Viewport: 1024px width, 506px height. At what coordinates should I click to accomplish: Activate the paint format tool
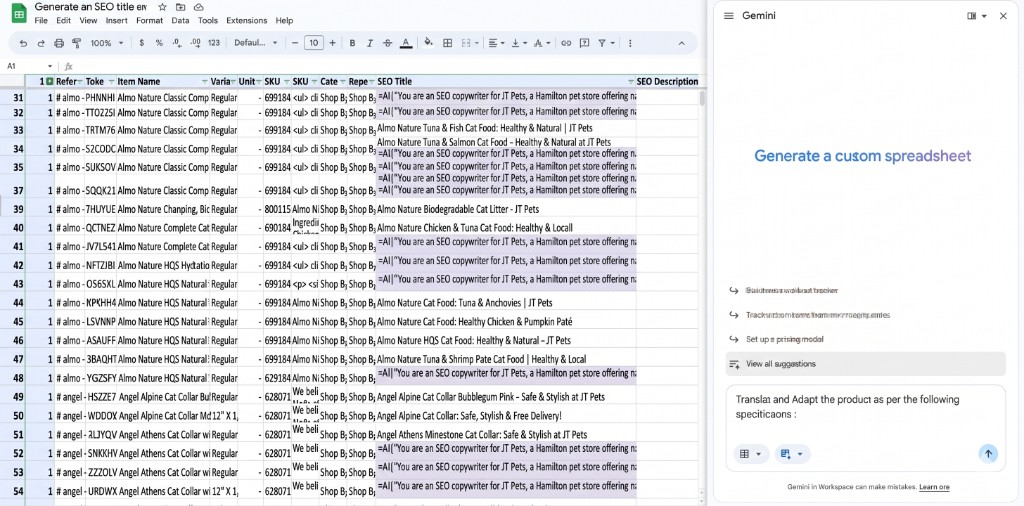click(76, 43)
